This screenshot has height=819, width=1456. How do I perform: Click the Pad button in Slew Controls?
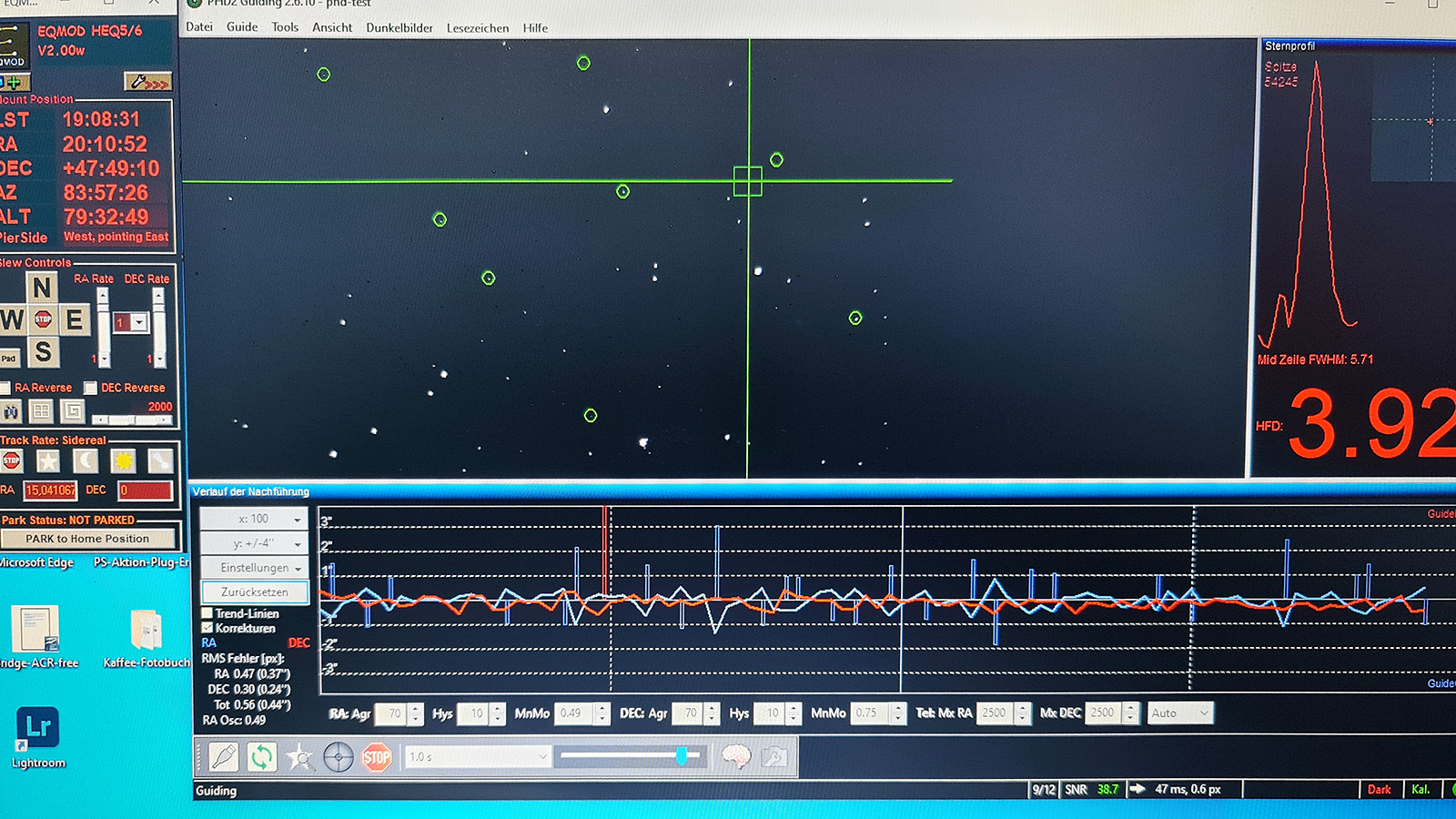point(9,359)
